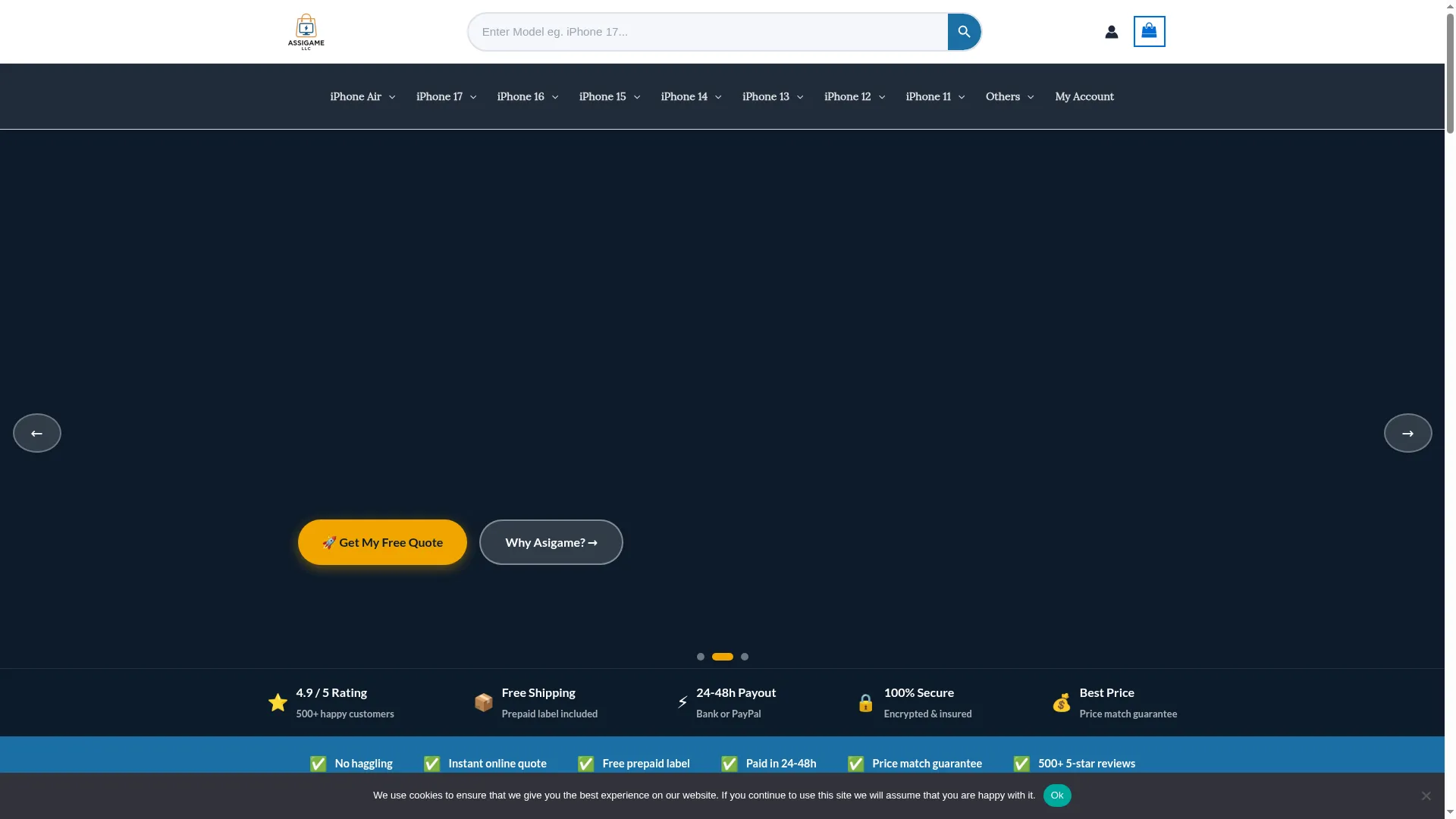The height and width of the screenshot is (819, 1456).
Task: Accept cookies with Ok button
Action: [x=1057, y=795]
